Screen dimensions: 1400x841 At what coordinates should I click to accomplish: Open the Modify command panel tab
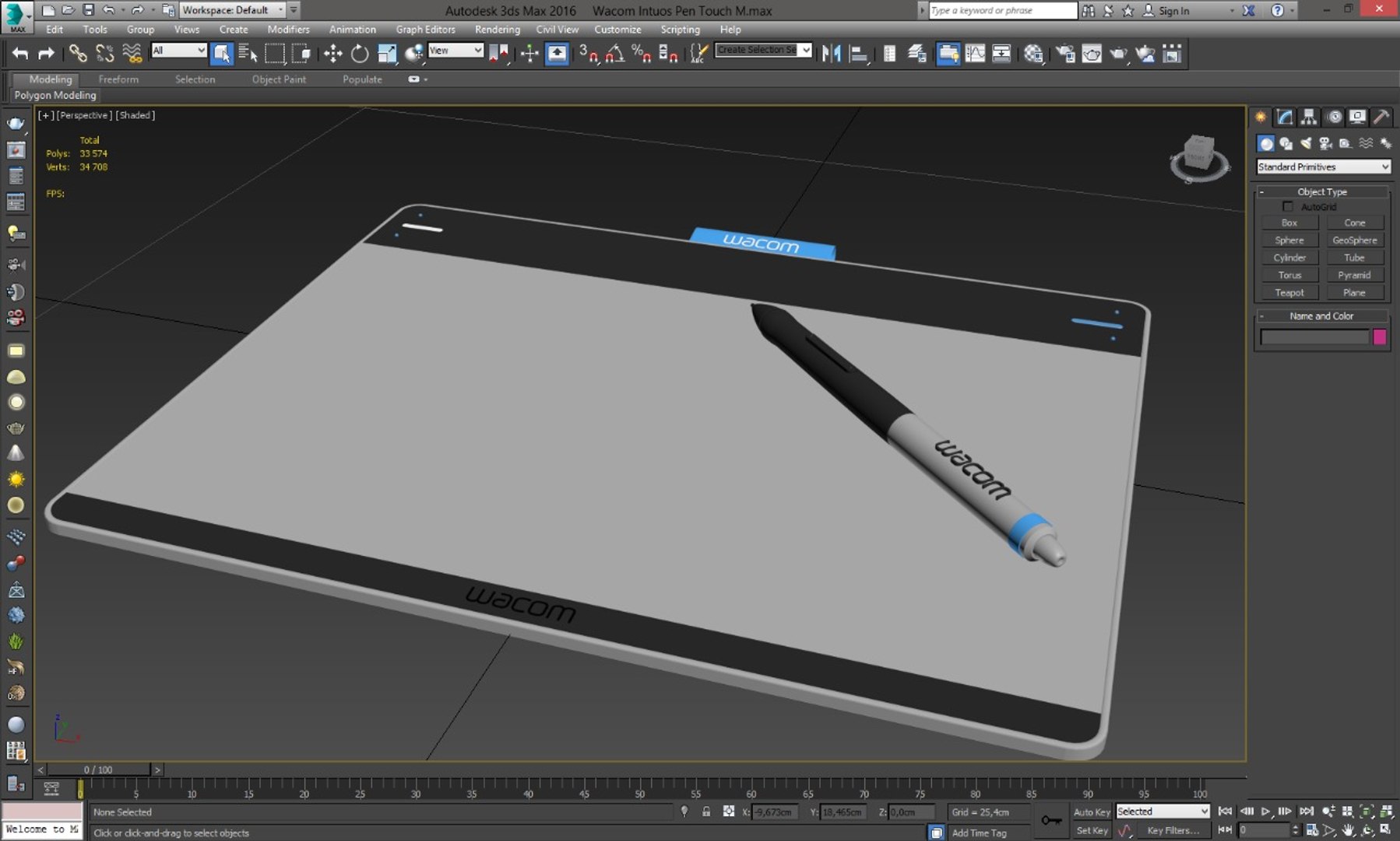point(1285,117)
